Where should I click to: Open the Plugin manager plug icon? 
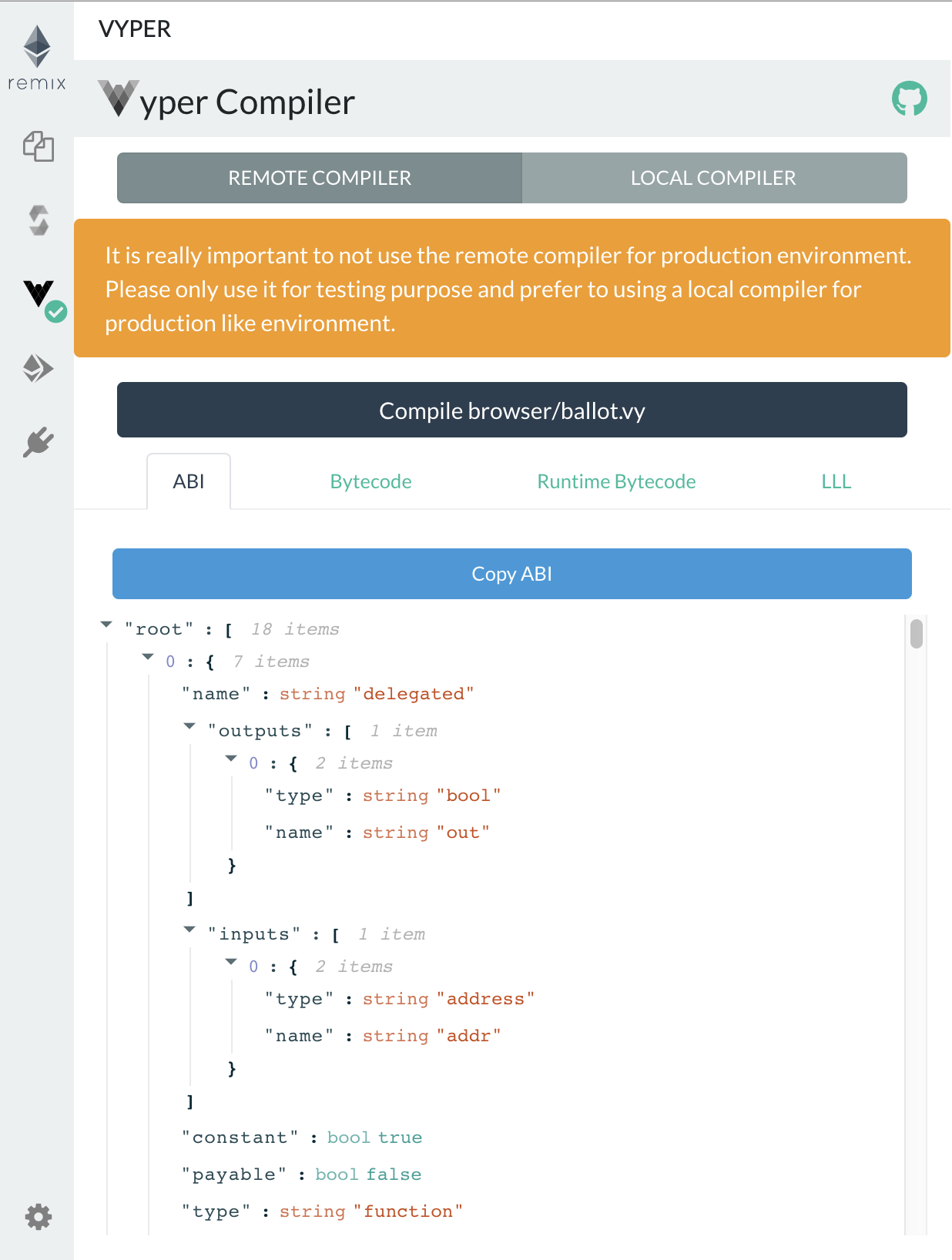(x=38, y=442)
